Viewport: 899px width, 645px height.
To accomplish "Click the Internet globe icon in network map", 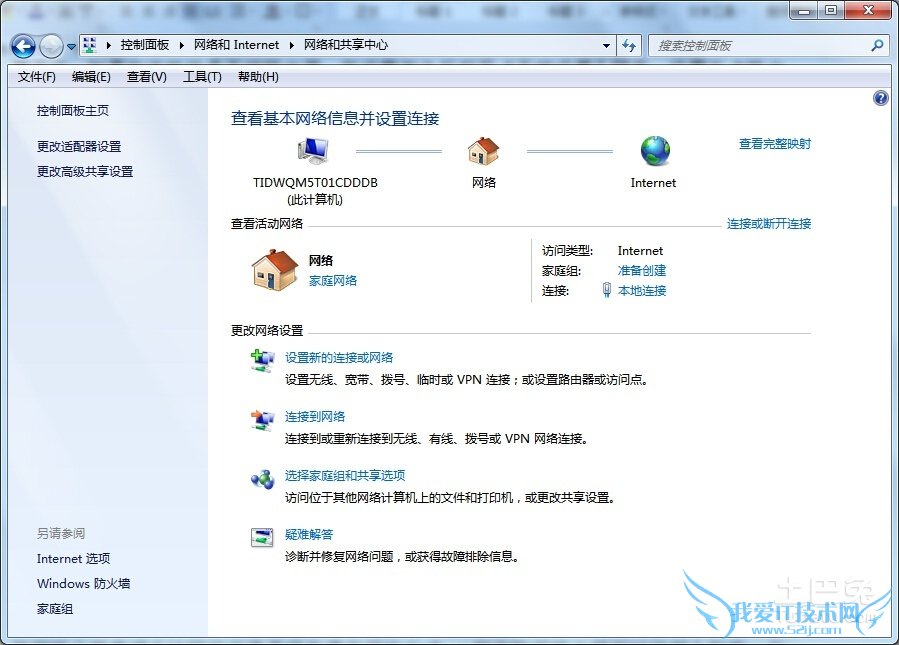I will point(654,152).
